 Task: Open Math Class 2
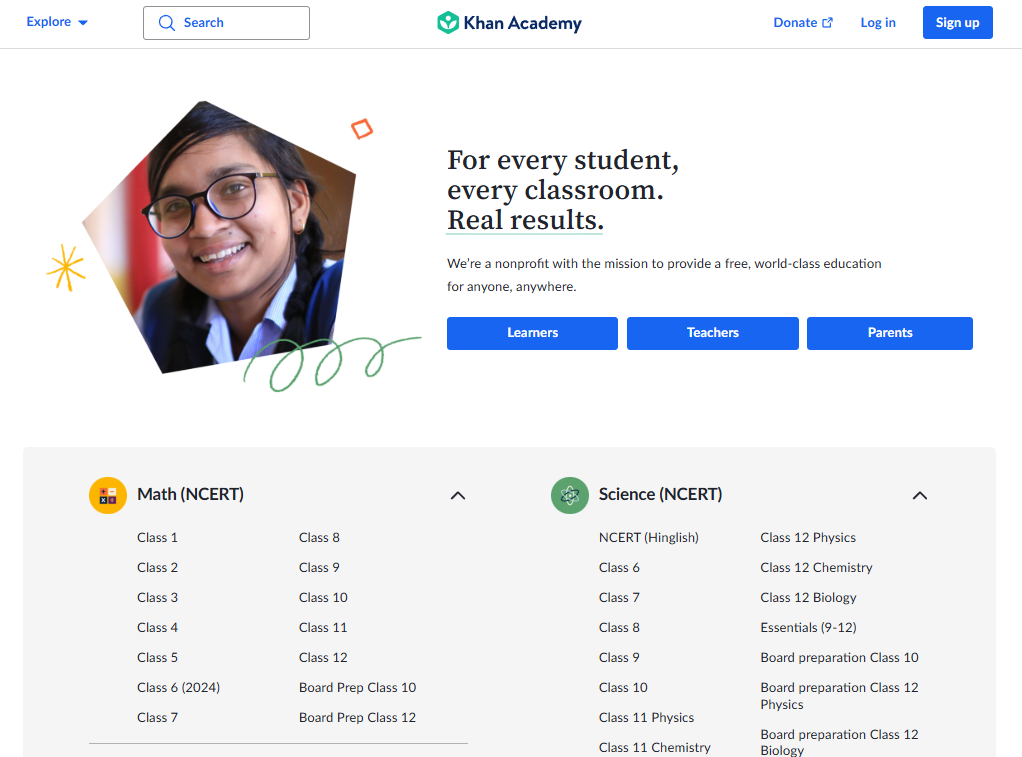[157, 567]
